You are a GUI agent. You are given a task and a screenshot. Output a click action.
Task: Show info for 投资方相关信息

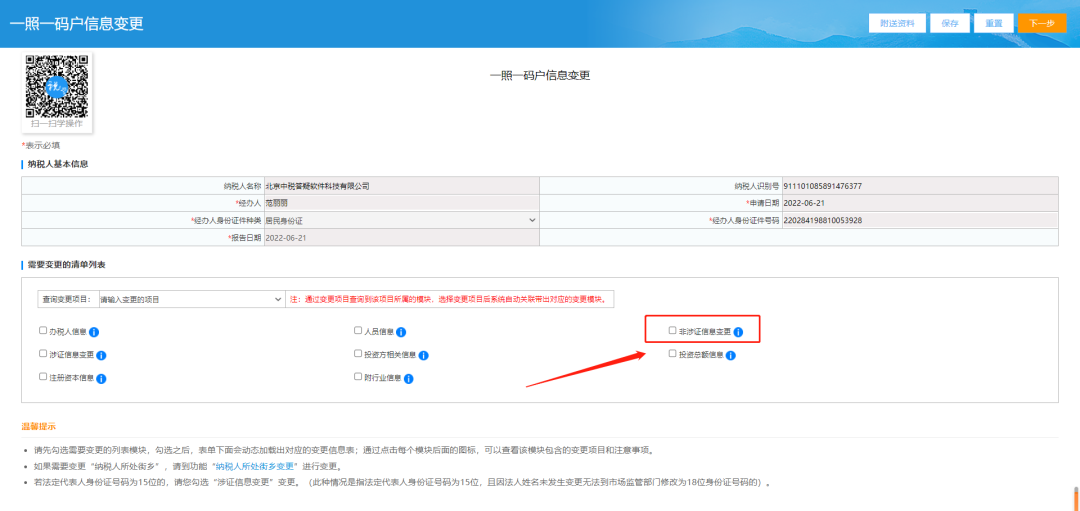click(x=424, y=355)
